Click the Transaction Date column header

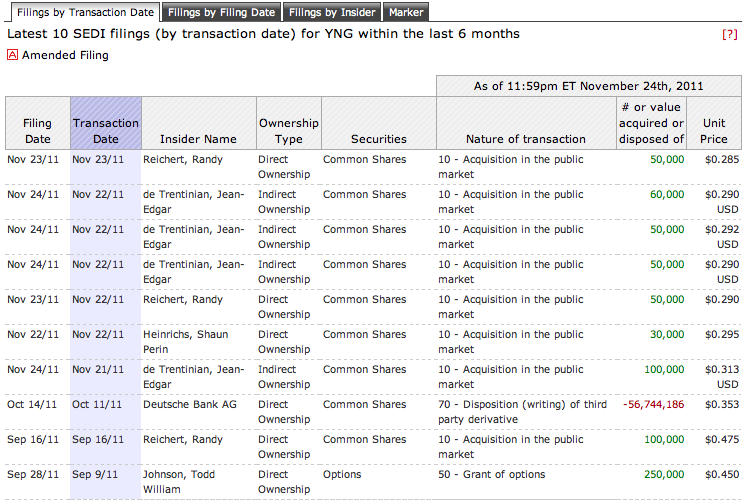coord(106,131)
